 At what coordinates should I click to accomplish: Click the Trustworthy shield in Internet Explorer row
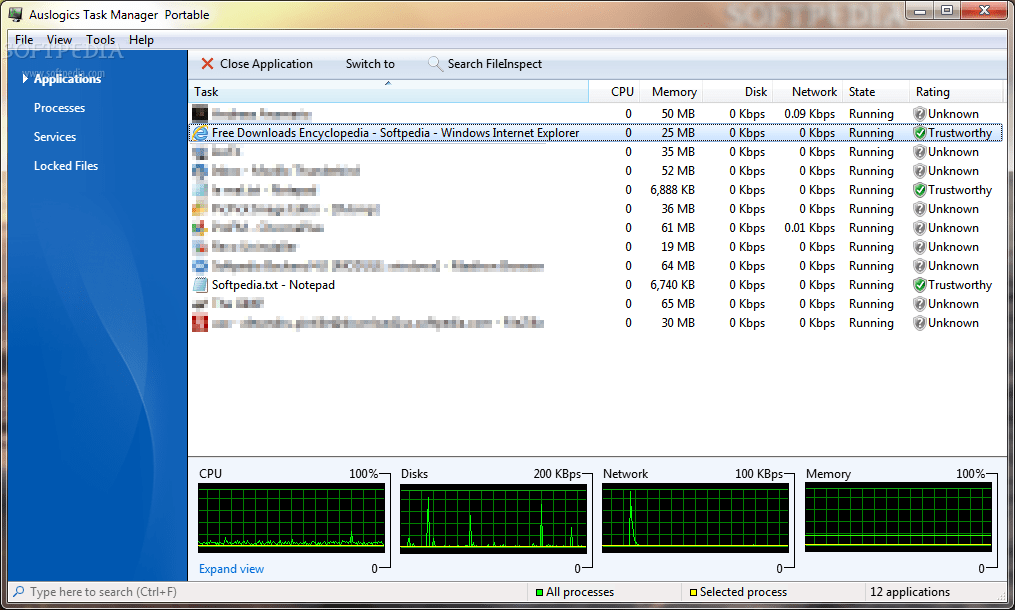point(919,133)
